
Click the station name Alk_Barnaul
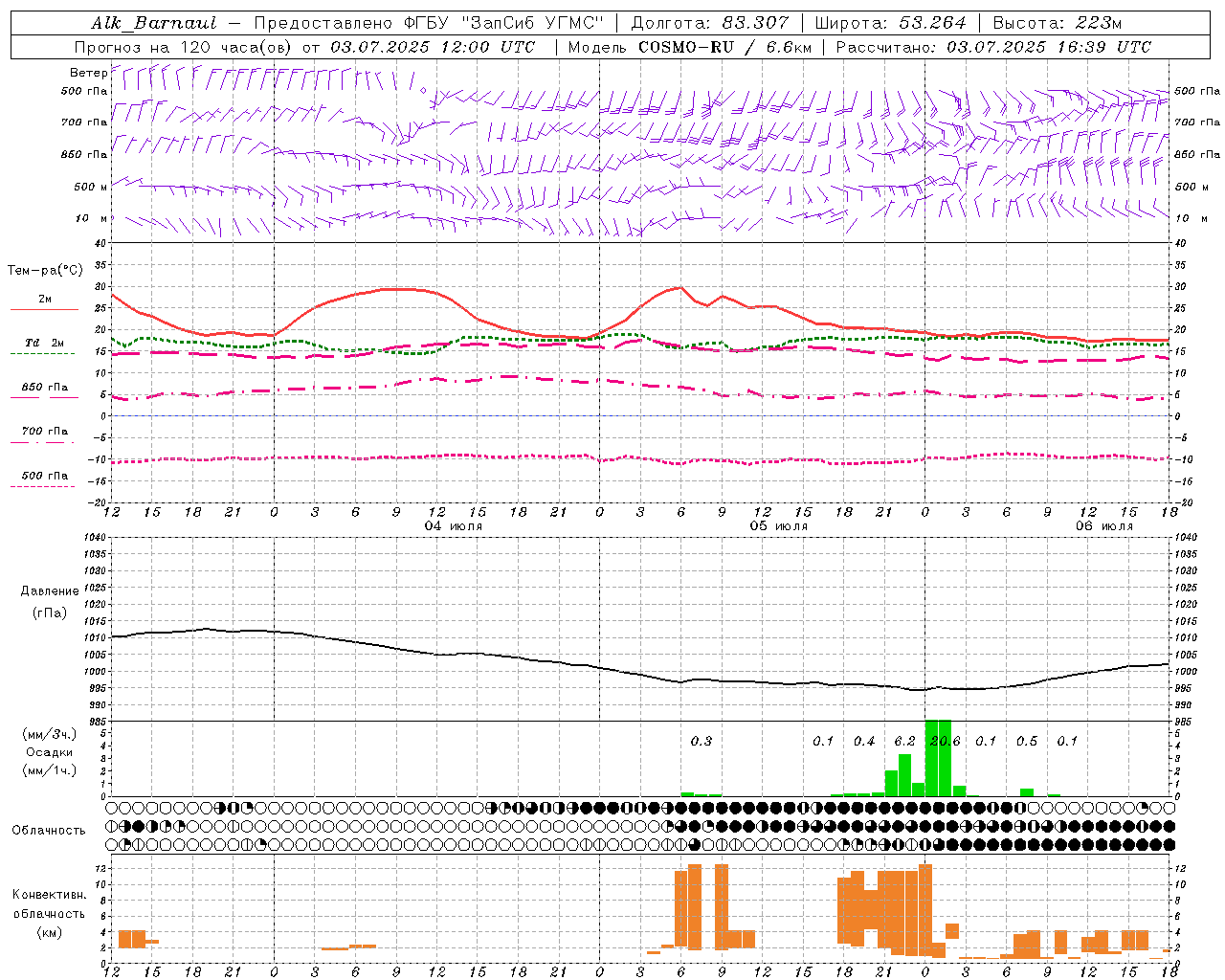(x=154, y=23)
